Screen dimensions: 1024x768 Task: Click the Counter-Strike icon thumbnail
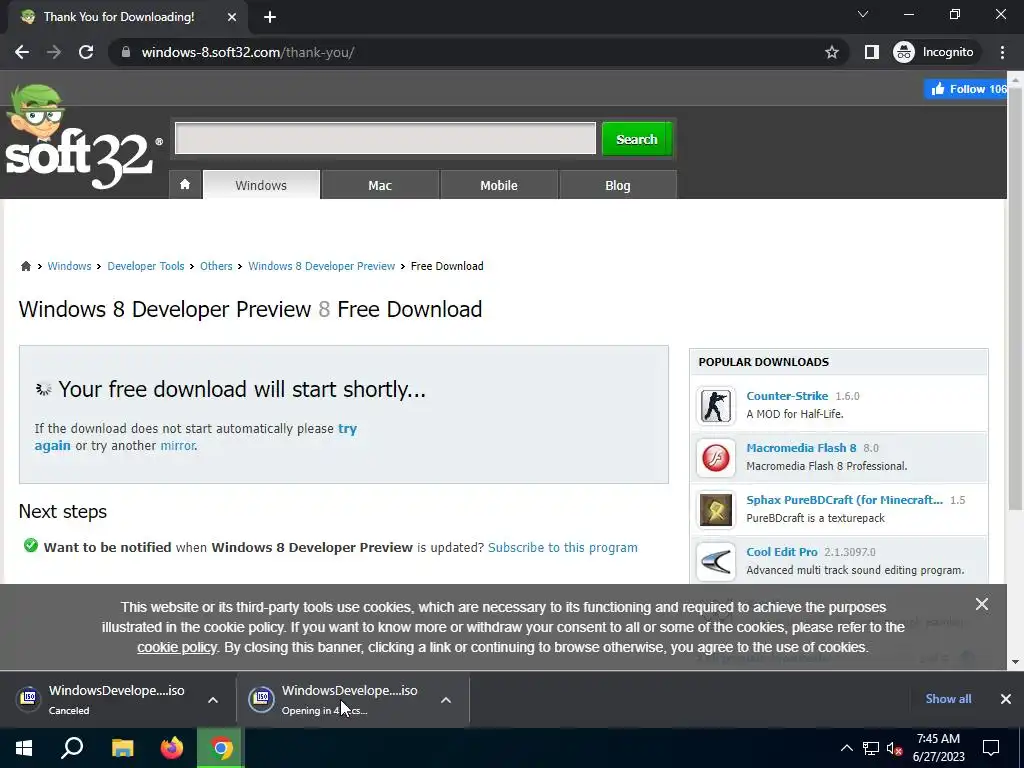(x=716, y=406)
